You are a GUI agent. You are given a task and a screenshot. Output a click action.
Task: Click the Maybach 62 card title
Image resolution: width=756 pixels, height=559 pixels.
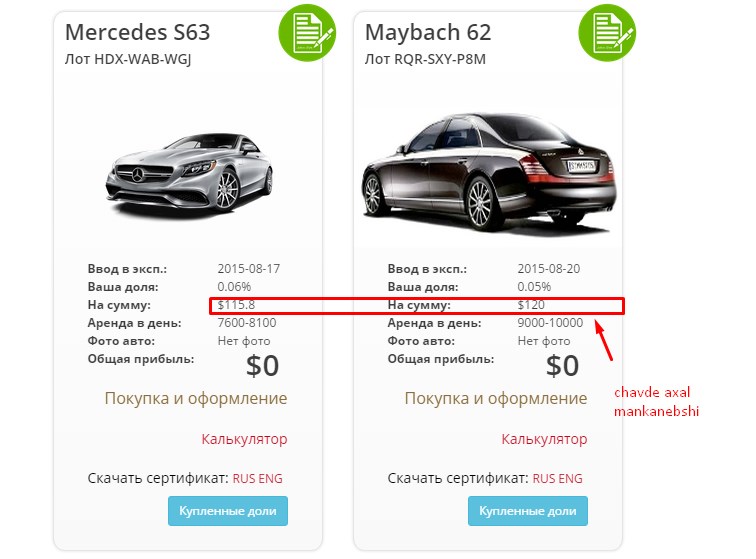click(428, 32)
